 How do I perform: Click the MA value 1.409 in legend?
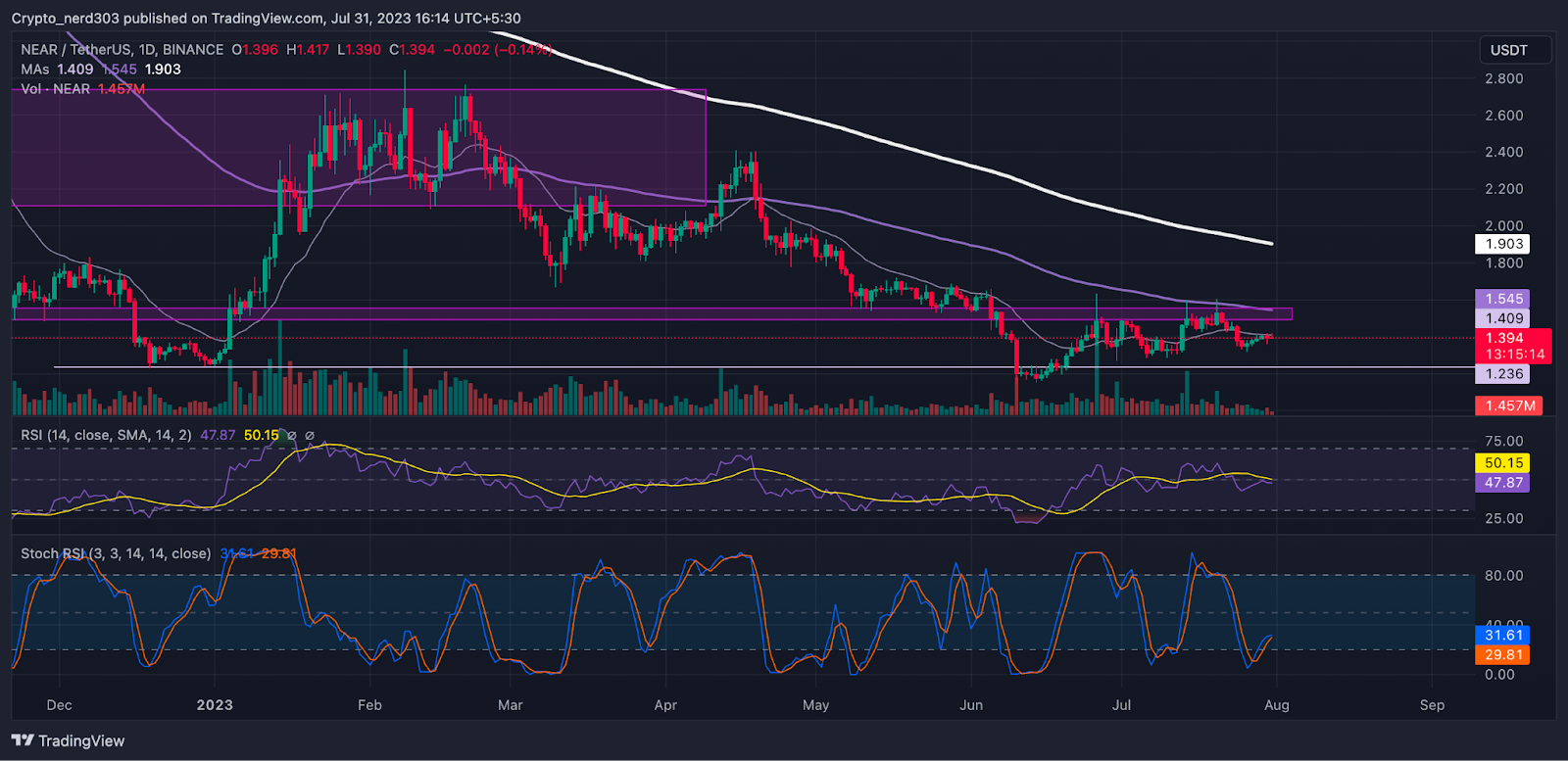75,69
